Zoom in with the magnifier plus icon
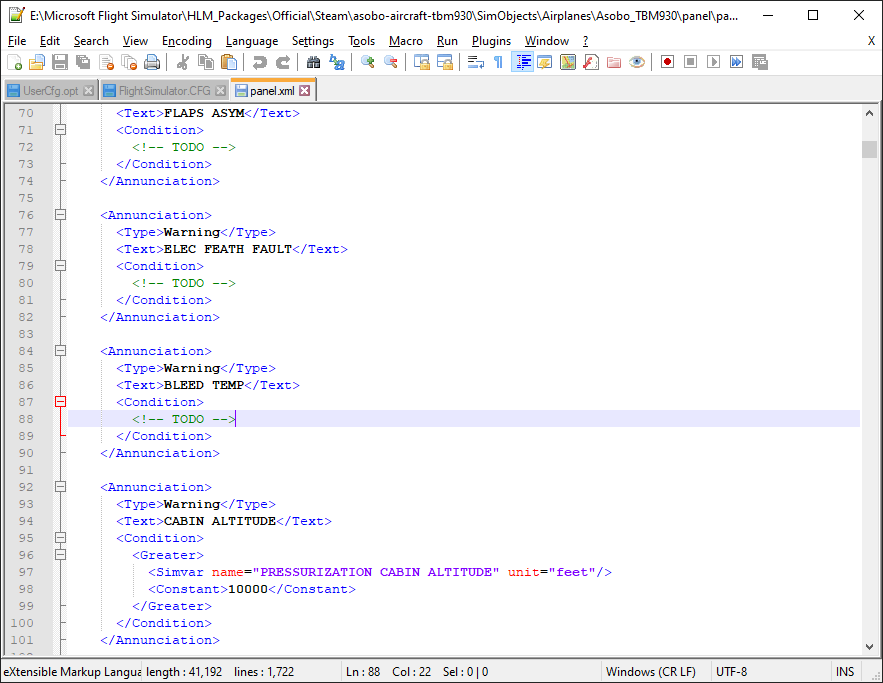The height and width of the screenshot is (683, 883). tap(367, 62)
